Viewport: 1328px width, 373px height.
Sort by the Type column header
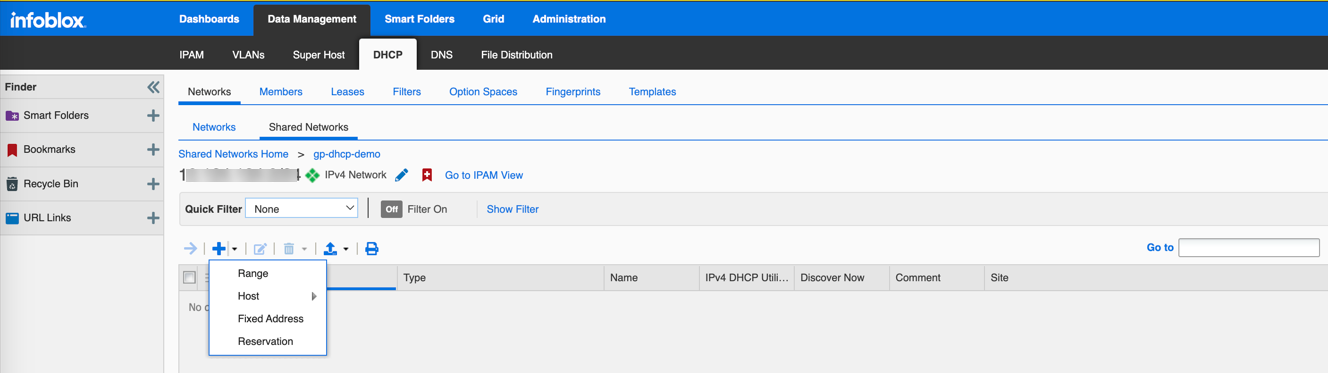pos(500,278)
